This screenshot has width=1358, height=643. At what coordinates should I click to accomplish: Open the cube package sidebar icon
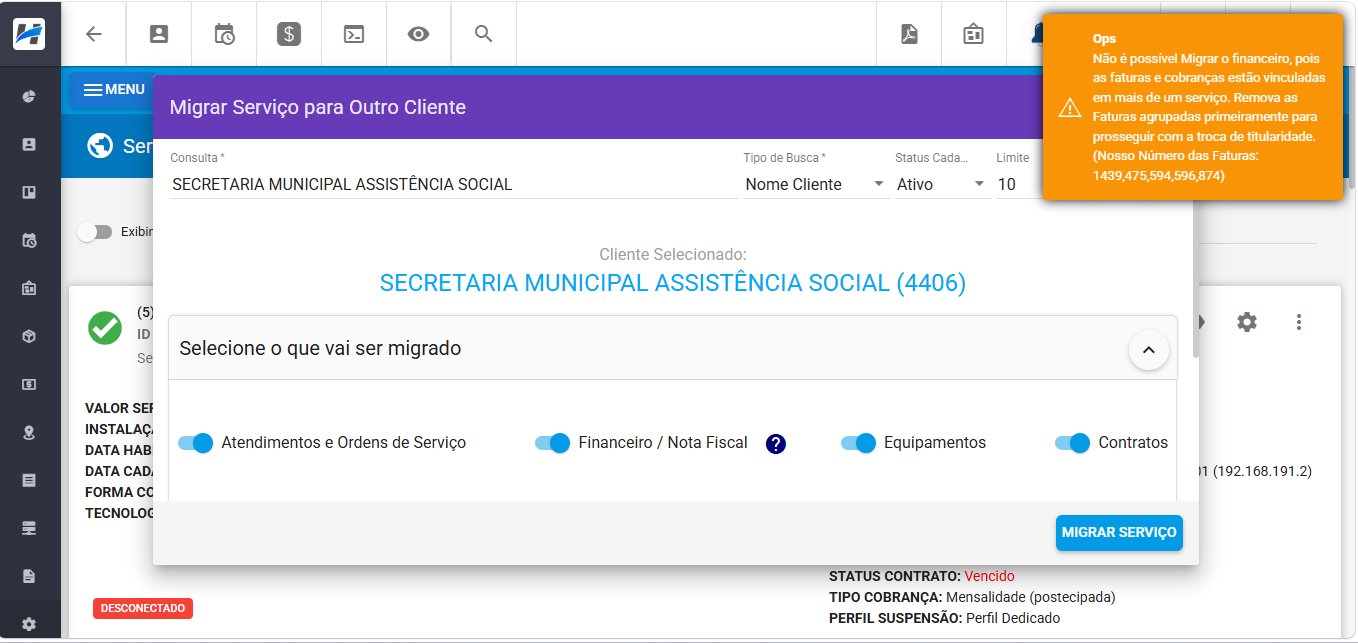coord(29,336)
